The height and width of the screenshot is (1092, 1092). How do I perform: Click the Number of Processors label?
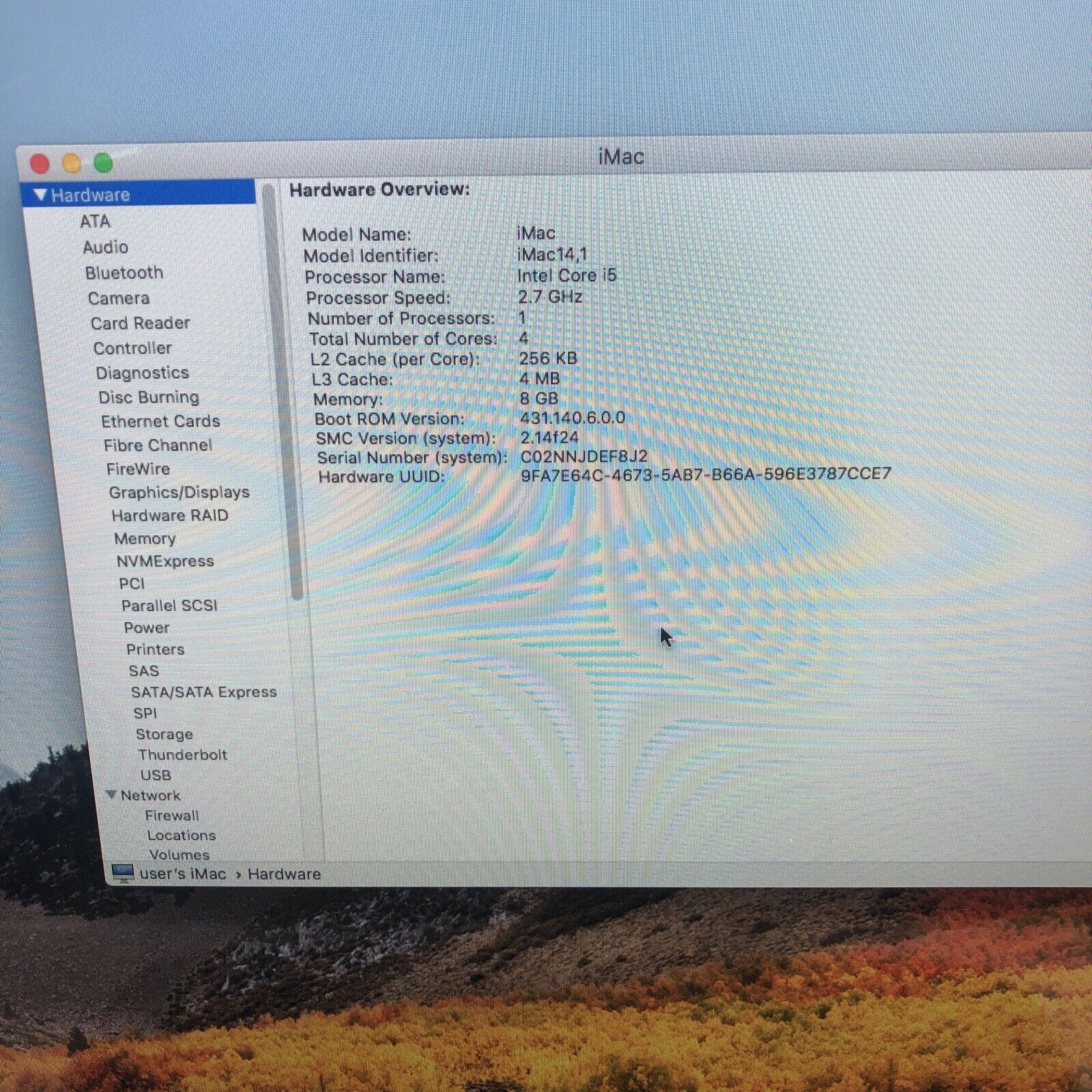pyautogui.click(x=401, y=318)
